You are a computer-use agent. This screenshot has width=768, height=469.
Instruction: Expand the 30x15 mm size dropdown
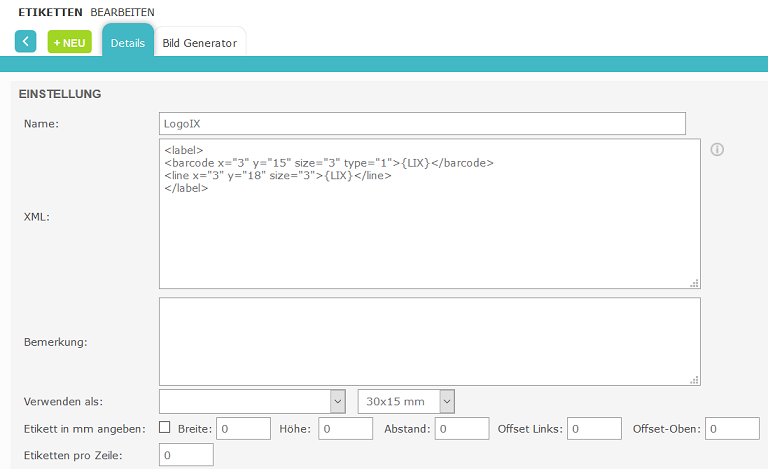406,401
